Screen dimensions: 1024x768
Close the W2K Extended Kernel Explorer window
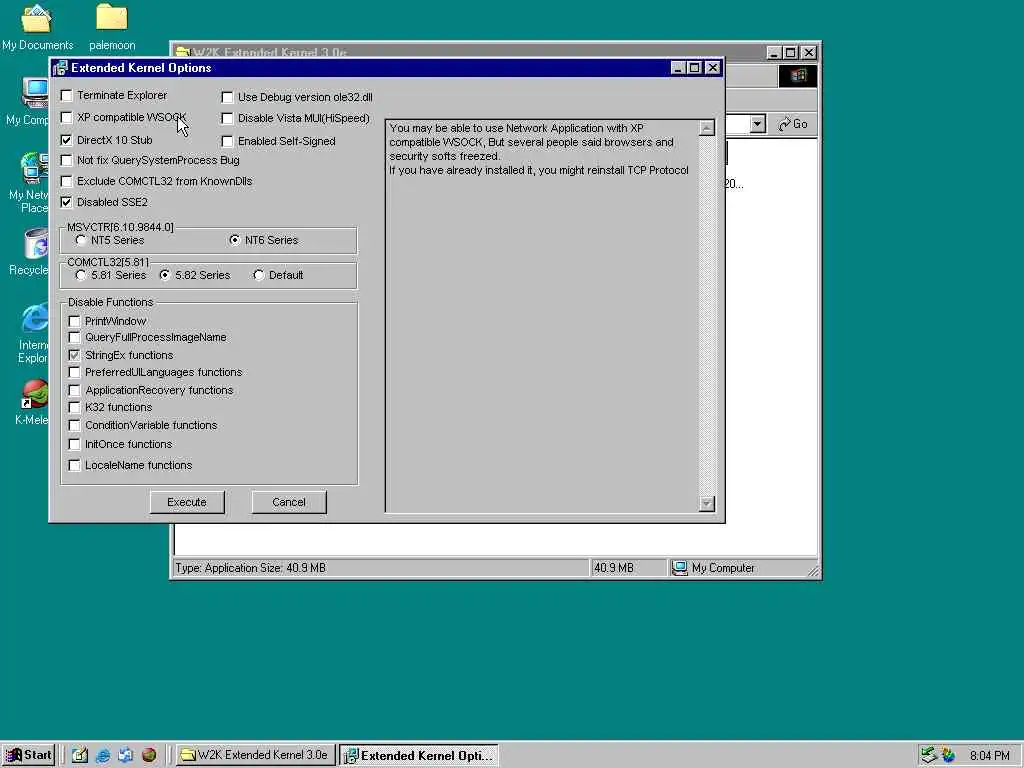(x=808, y=53)
